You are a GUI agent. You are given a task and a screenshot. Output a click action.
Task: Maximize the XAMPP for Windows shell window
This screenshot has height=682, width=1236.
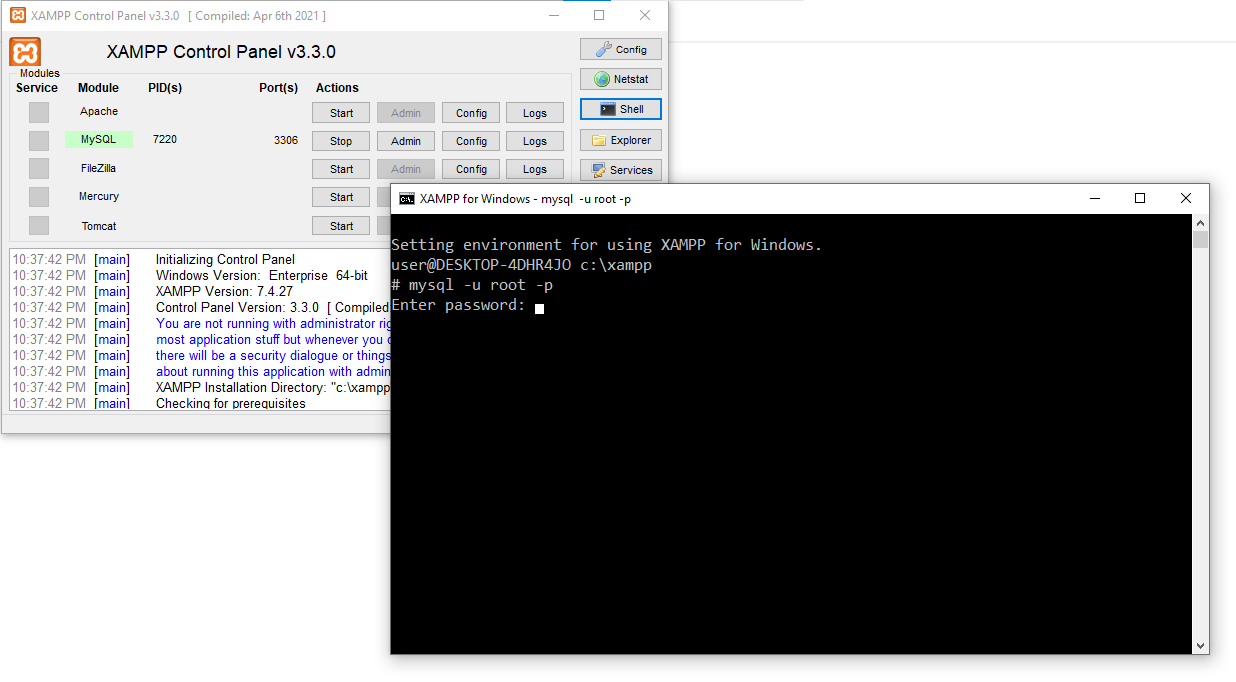[x=1140, y=198]
